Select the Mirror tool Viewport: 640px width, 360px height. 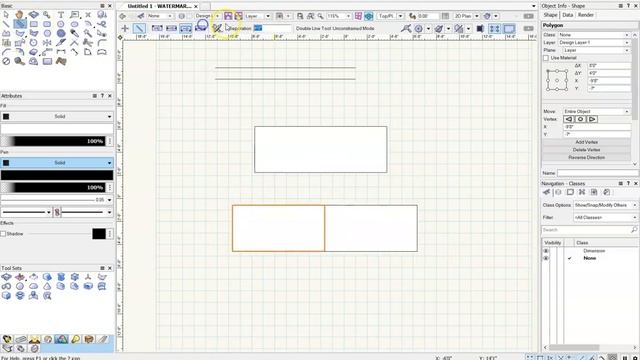pos(47,42)
